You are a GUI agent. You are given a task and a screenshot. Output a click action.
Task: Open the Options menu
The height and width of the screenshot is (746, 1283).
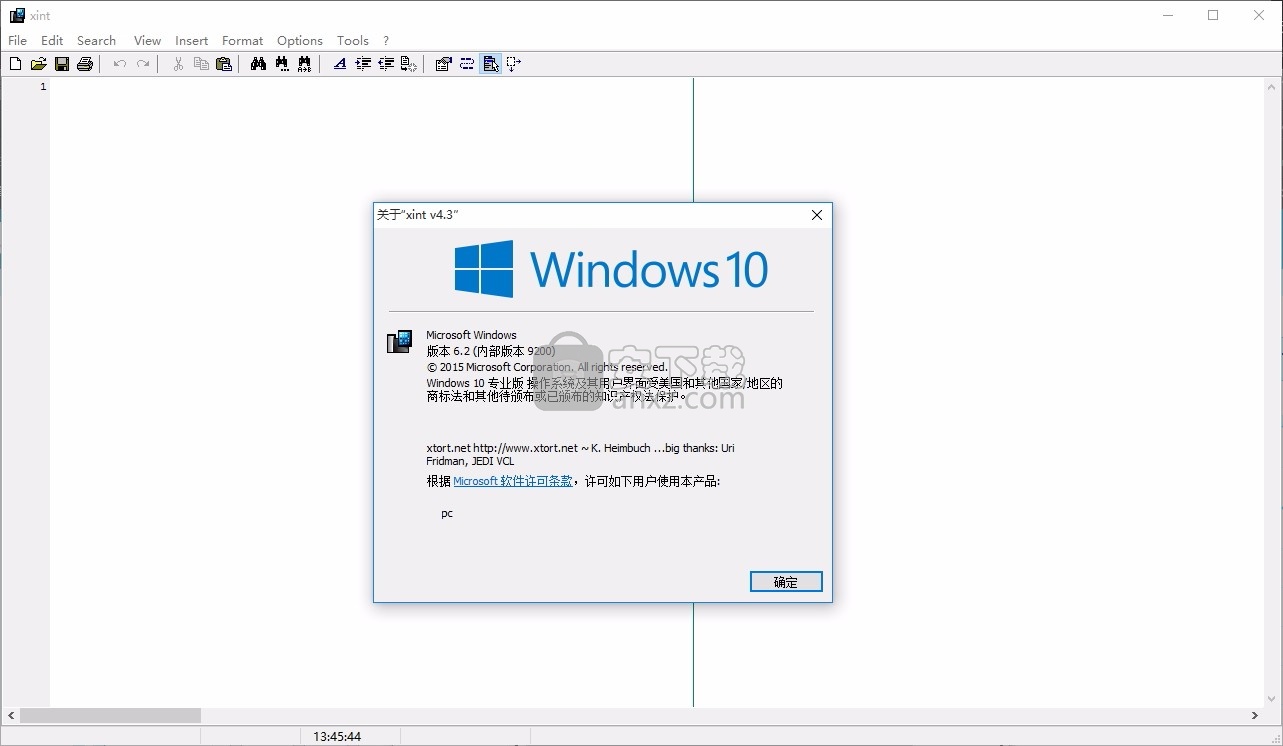[300, 41]
